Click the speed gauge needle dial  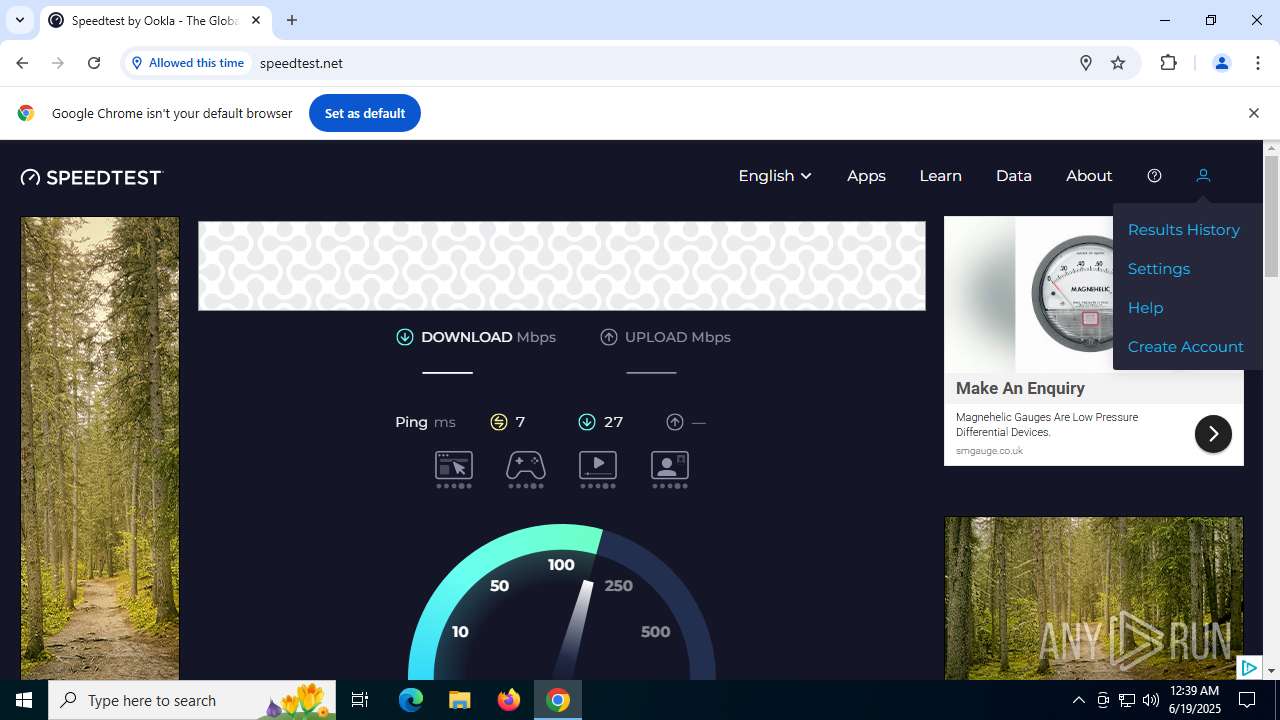(x=562, y=602)
